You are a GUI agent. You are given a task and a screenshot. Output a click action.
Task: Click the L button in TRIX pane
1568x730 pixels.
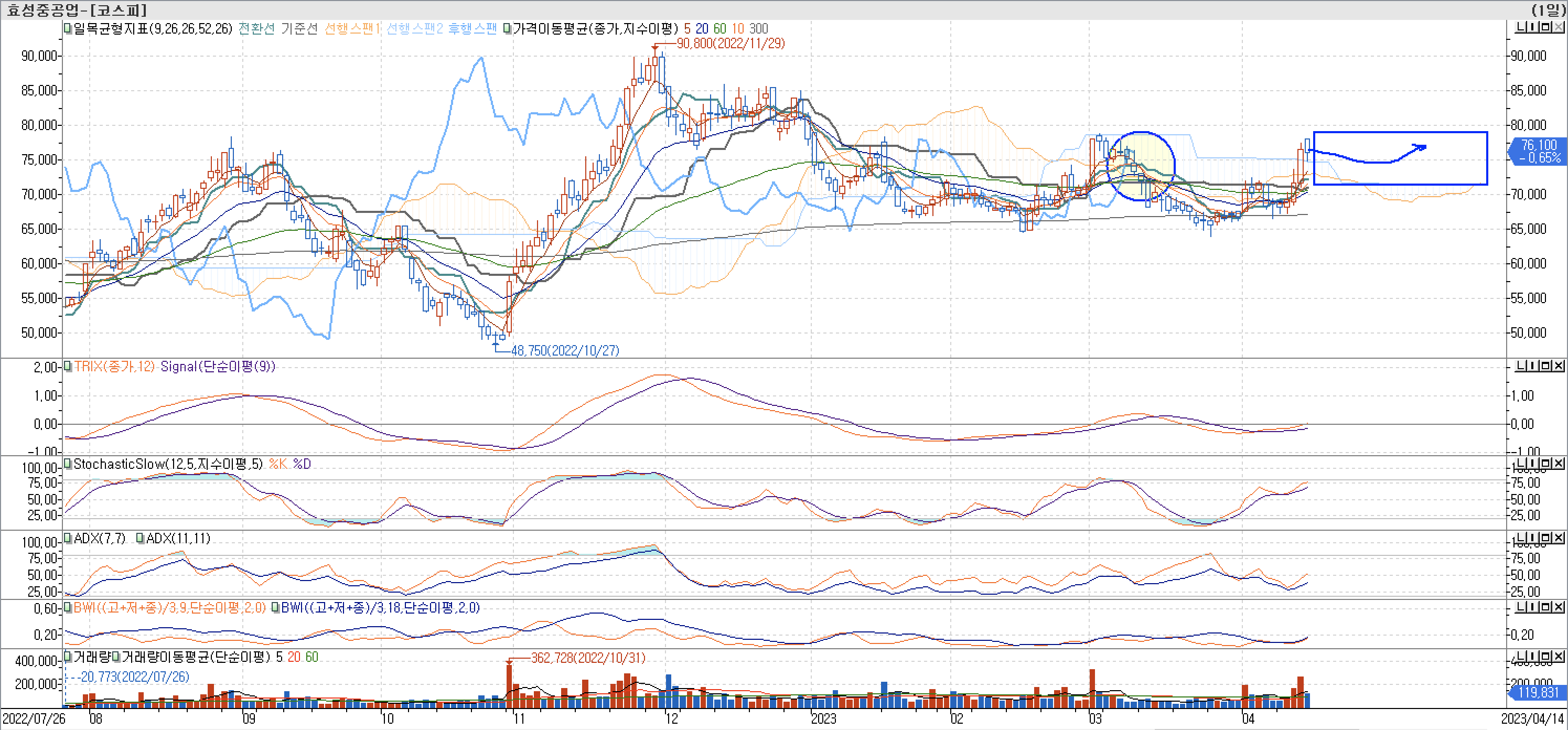(1521, 366)
